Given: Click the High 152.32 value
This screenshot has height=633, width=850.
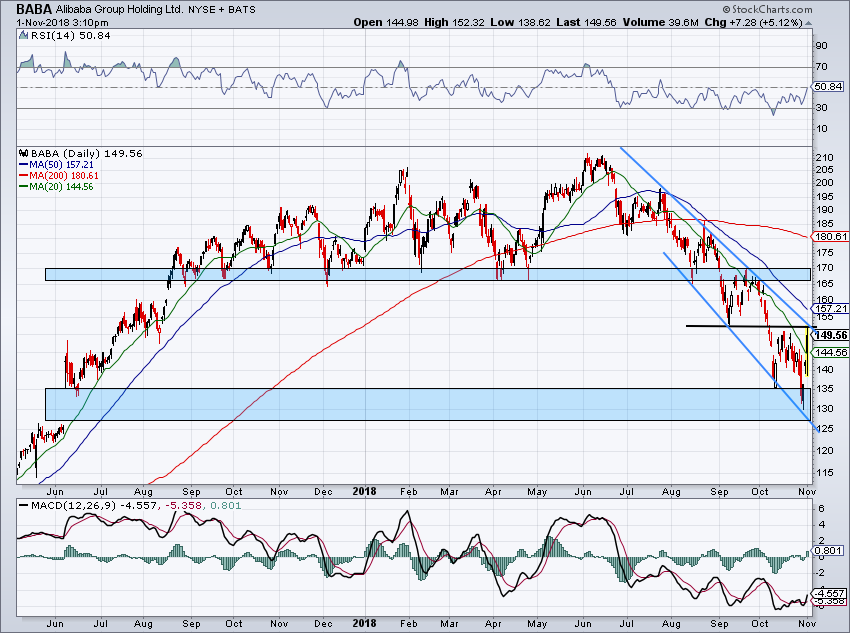Looking at the screenshot, I should point(454,22).
